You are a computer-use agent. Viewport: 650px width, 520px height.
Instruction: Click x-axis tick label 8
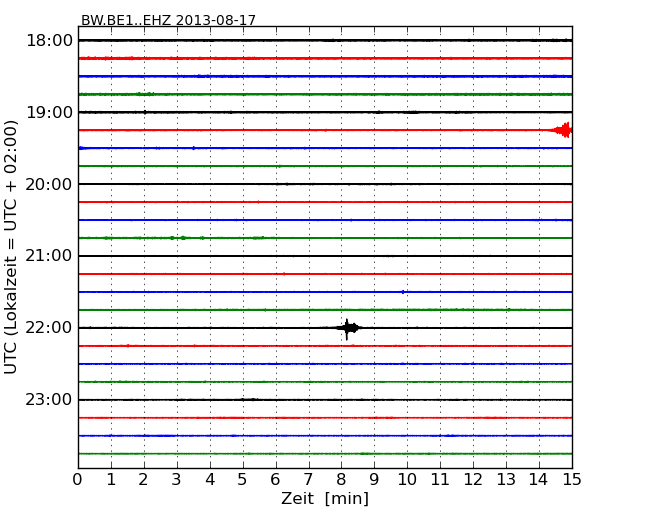tap(342, 479)
